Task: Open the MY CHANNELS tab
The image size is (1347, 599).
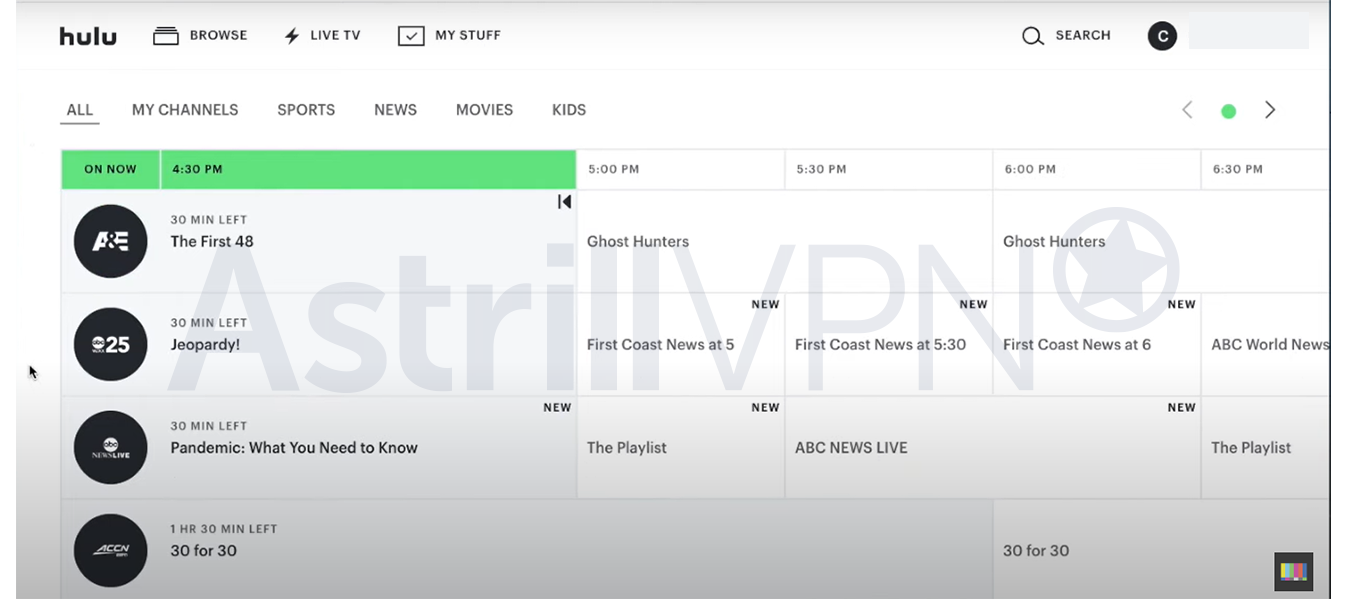Action: (185, 110)
